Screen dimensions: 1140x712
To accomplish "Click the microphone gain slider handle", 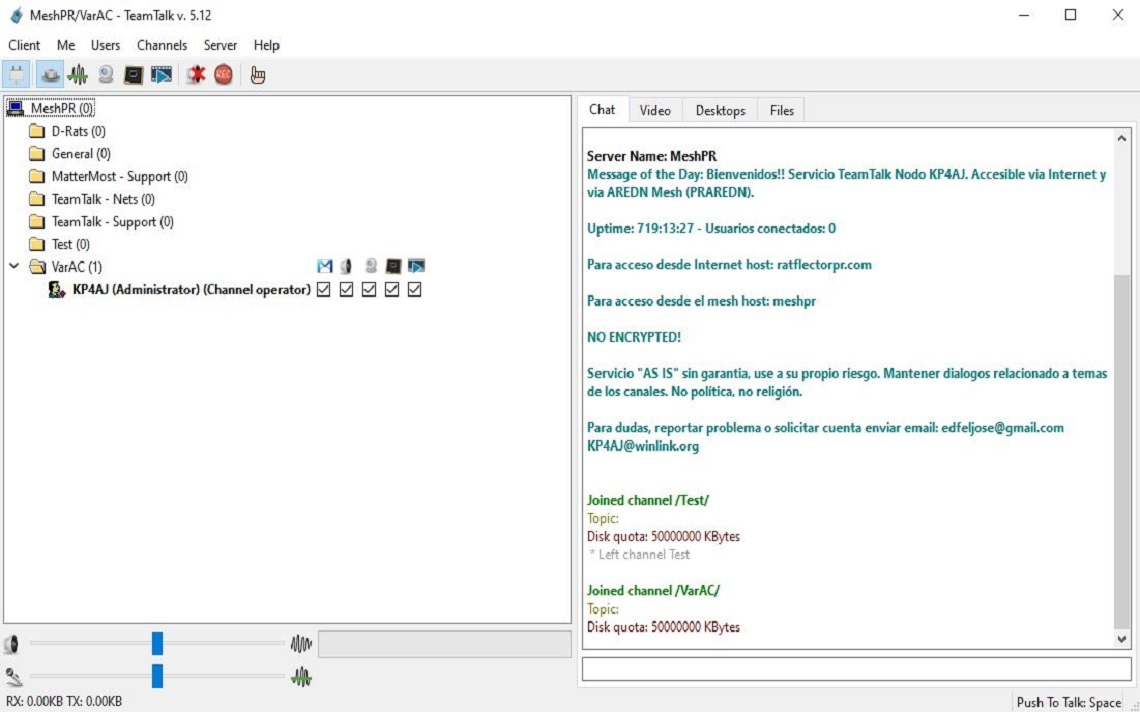I will [157, 676].
